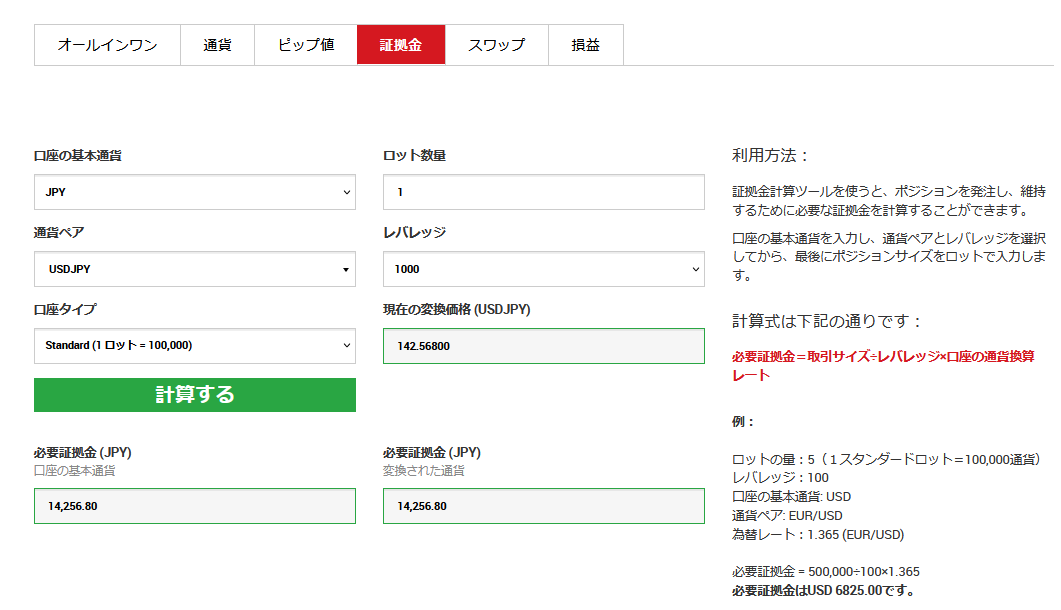Viewport: 1061px width, 610px height.
Task: Expand the Standard account type dropdown
Action: pyautogui.click(x=195, y=346)
